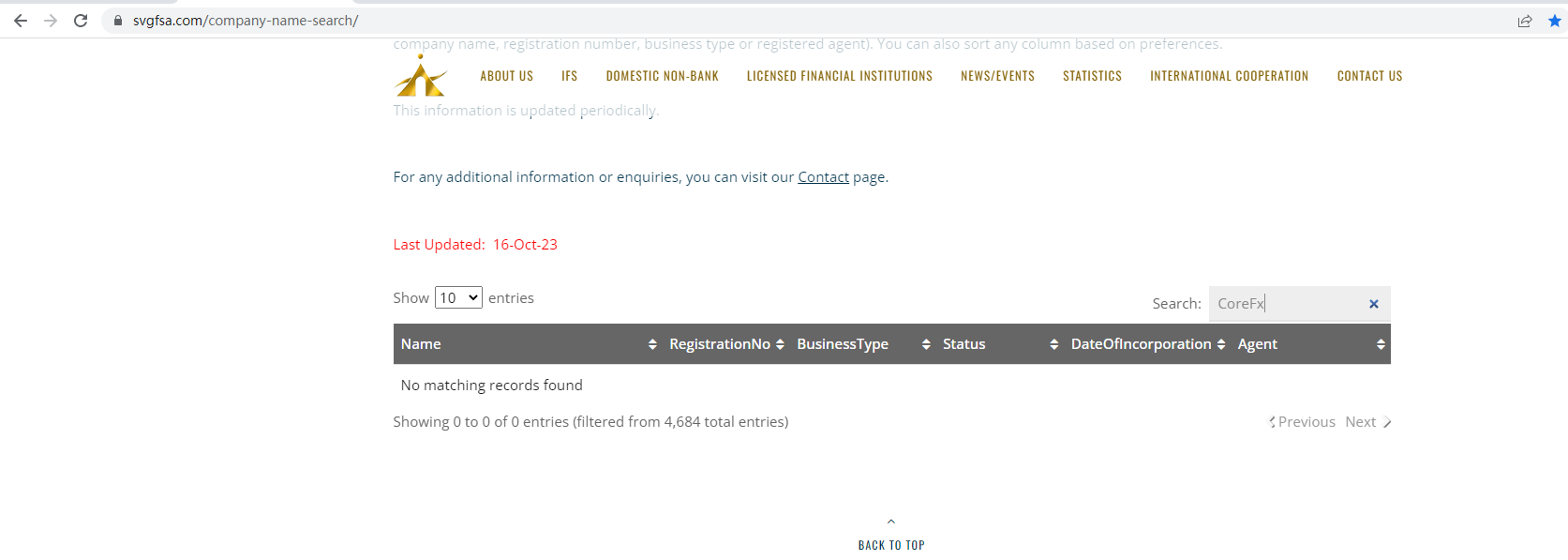Click the Agent column header text

(1257, 344)
